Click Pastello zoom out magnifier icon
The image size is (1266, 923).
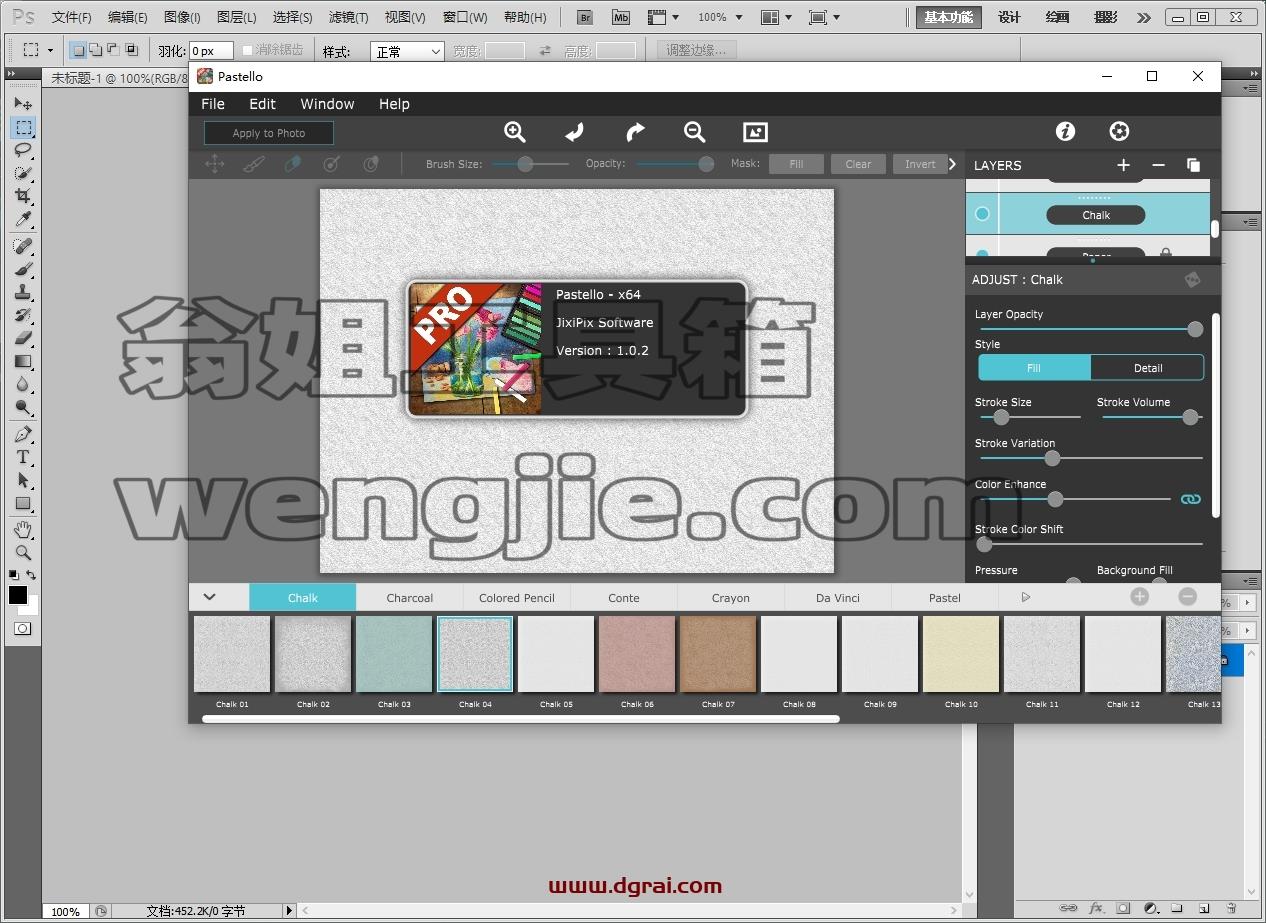coord(695,132)
